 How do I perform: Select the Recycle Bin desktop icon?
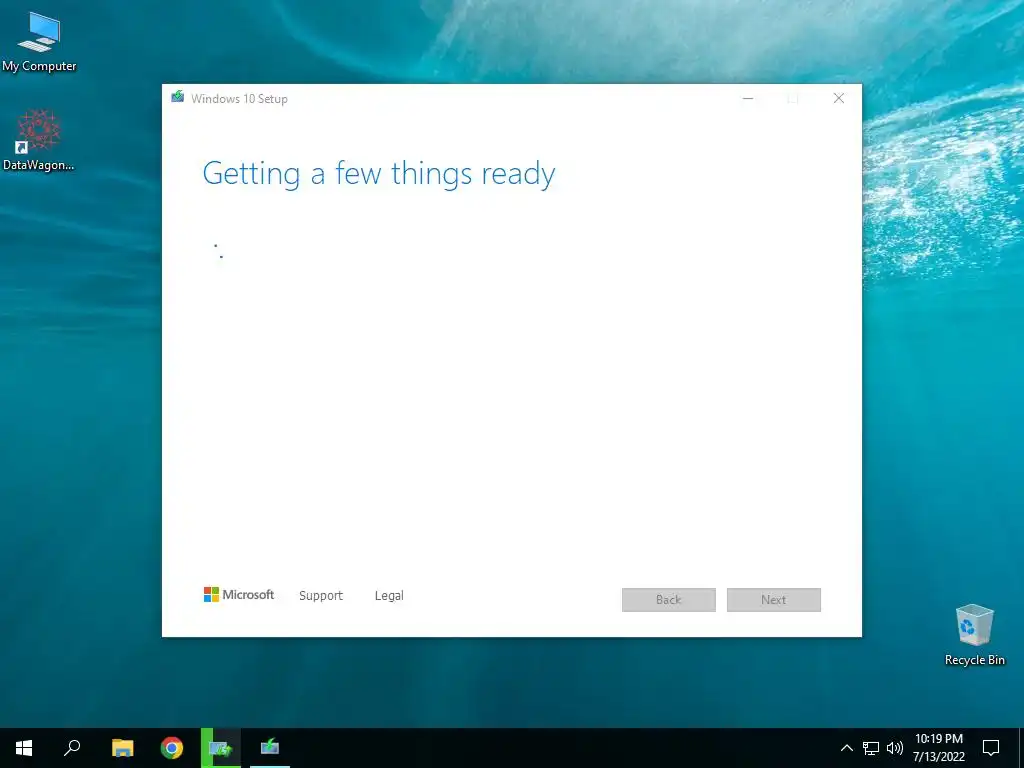point(974,635)
